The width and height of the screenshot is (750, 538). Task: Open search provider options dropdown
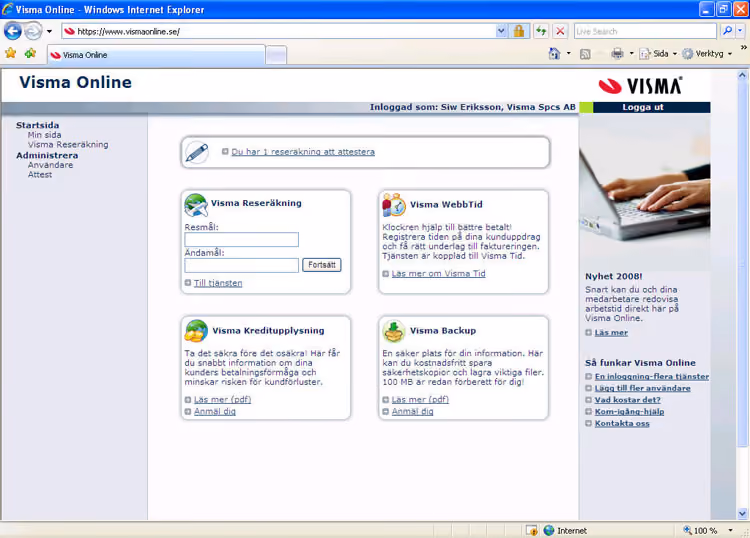coord(740,31)
